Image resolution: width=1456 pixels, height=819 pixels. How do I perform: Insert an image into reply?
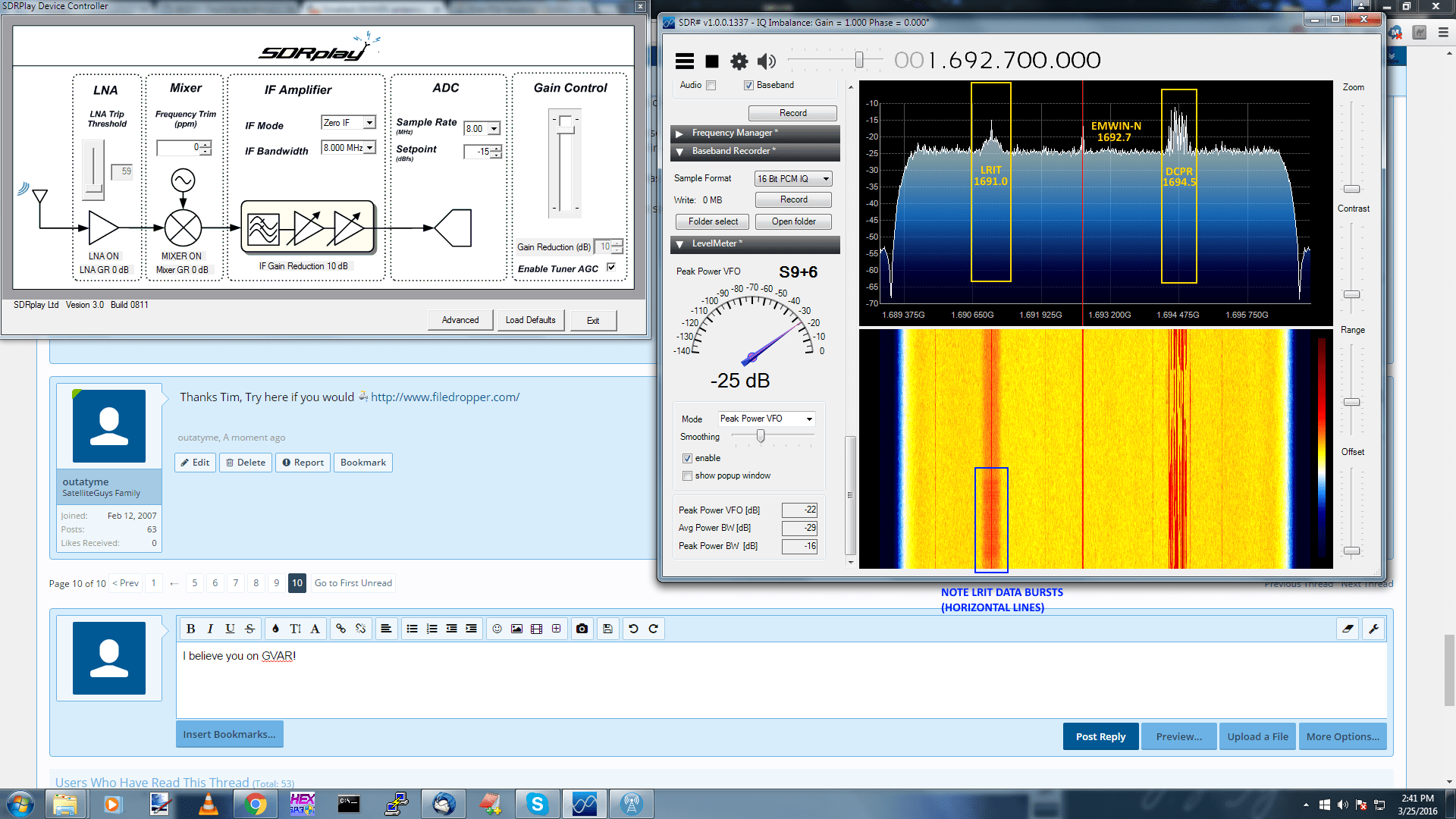tap(516, 629)
